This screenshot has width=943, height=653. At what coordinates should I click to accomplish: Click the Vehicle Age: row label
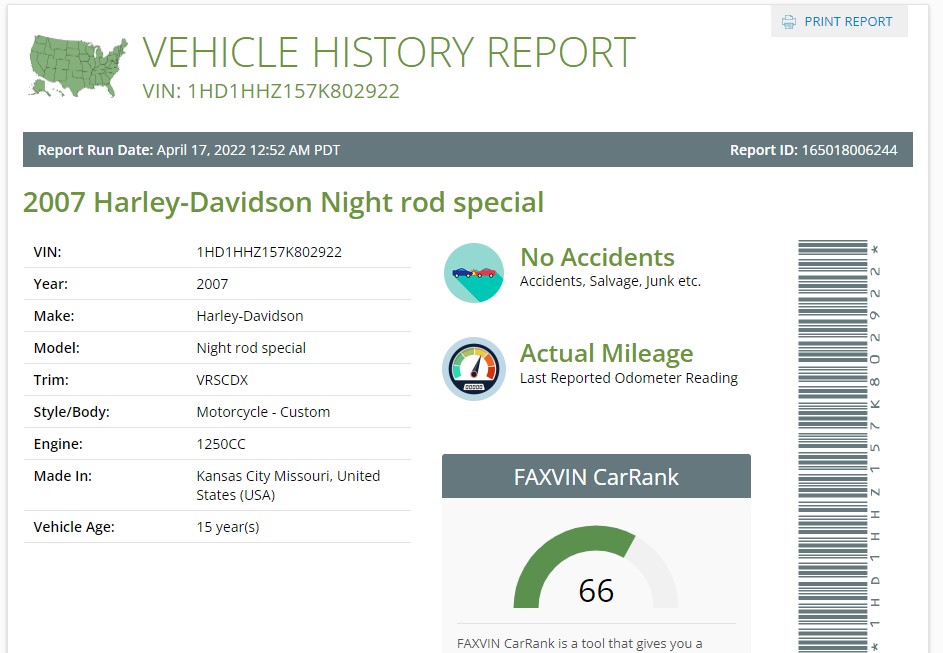click(74, 527)
